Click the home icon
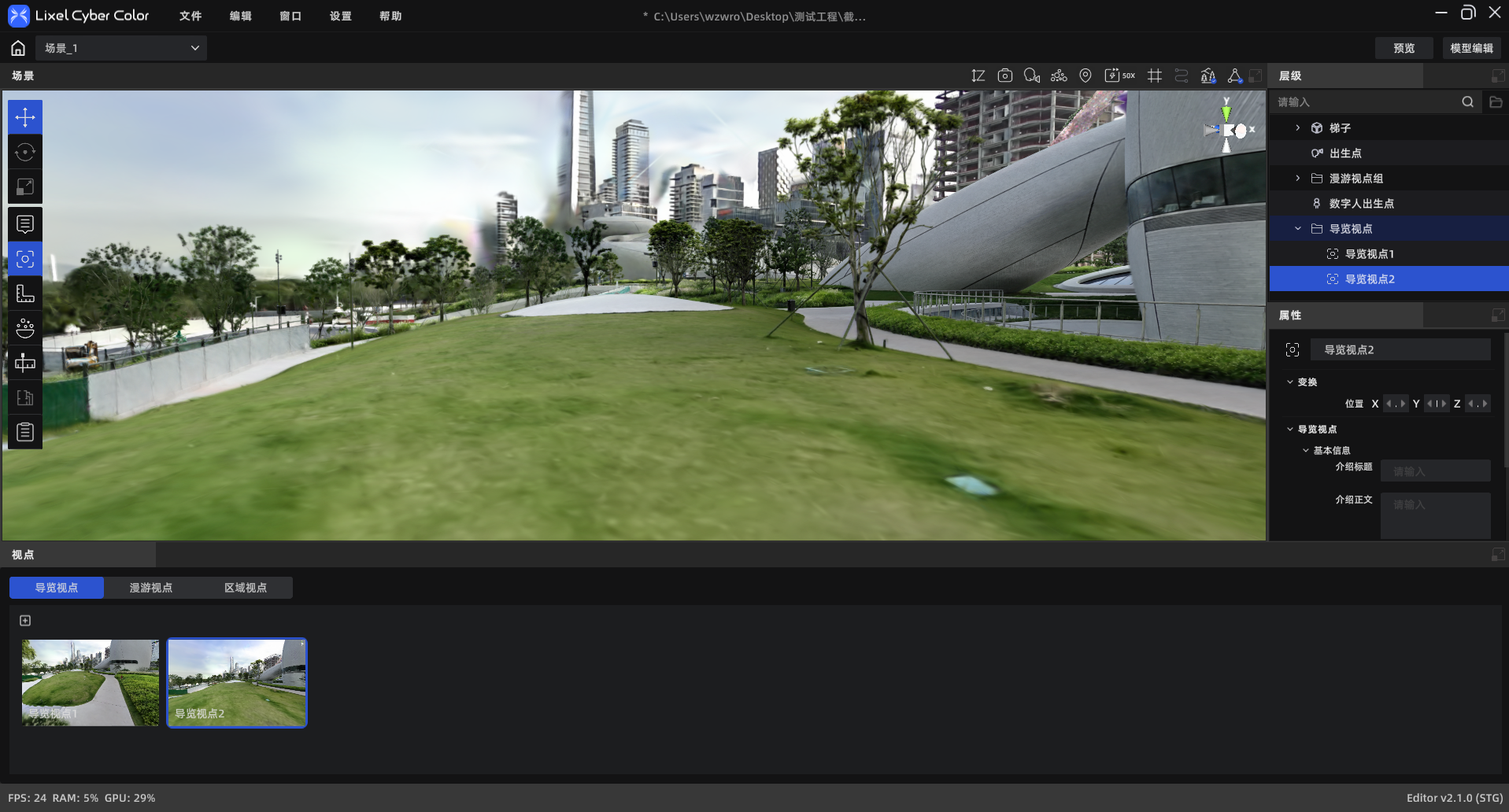The image size is (1509, 812). (18, 48)
